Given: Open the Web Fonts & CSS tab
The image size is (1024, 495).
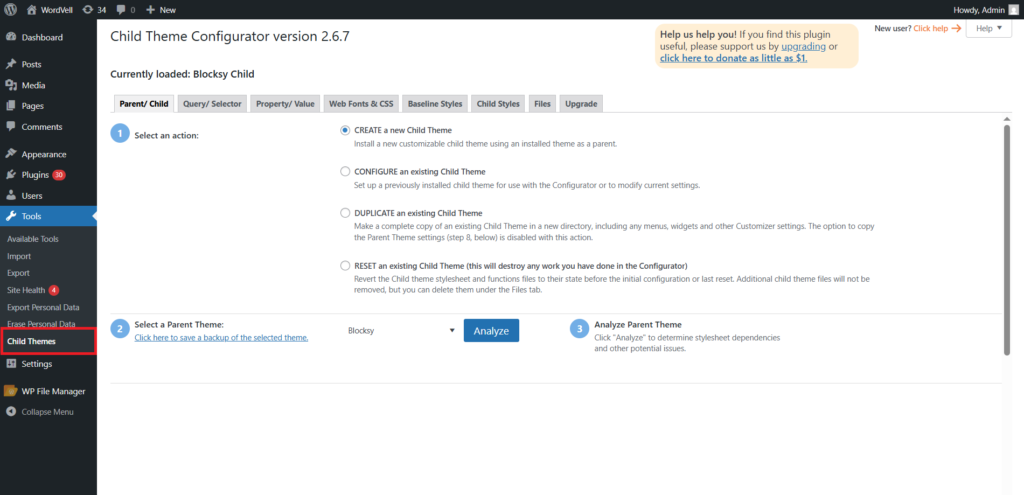Looking at the screenshot, I should 361,104.
